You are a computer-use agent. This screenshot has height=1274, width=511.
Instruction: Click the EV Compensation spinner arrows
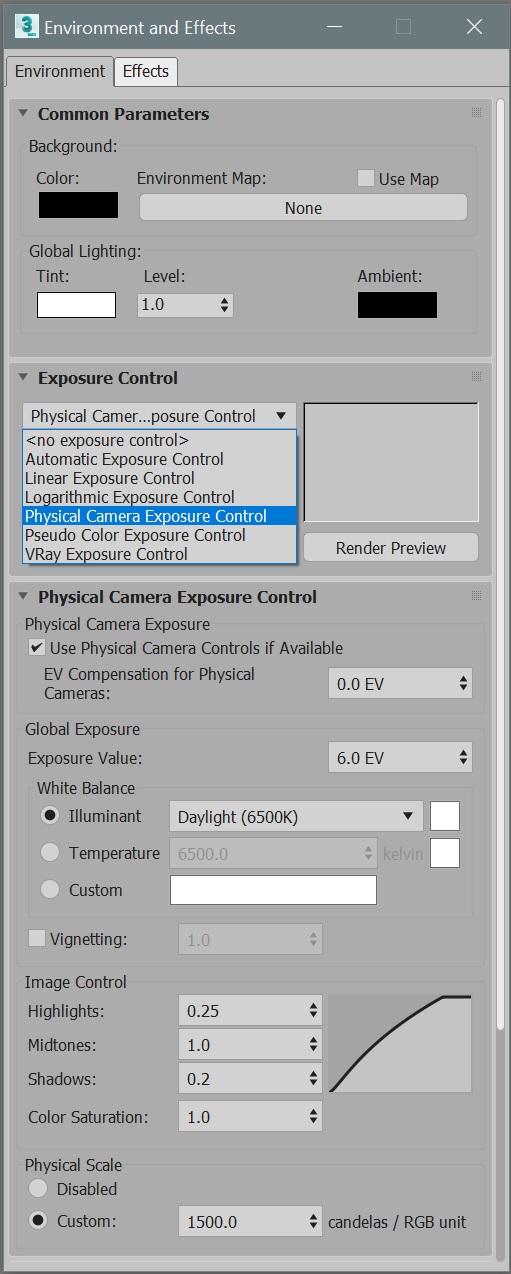463,684
